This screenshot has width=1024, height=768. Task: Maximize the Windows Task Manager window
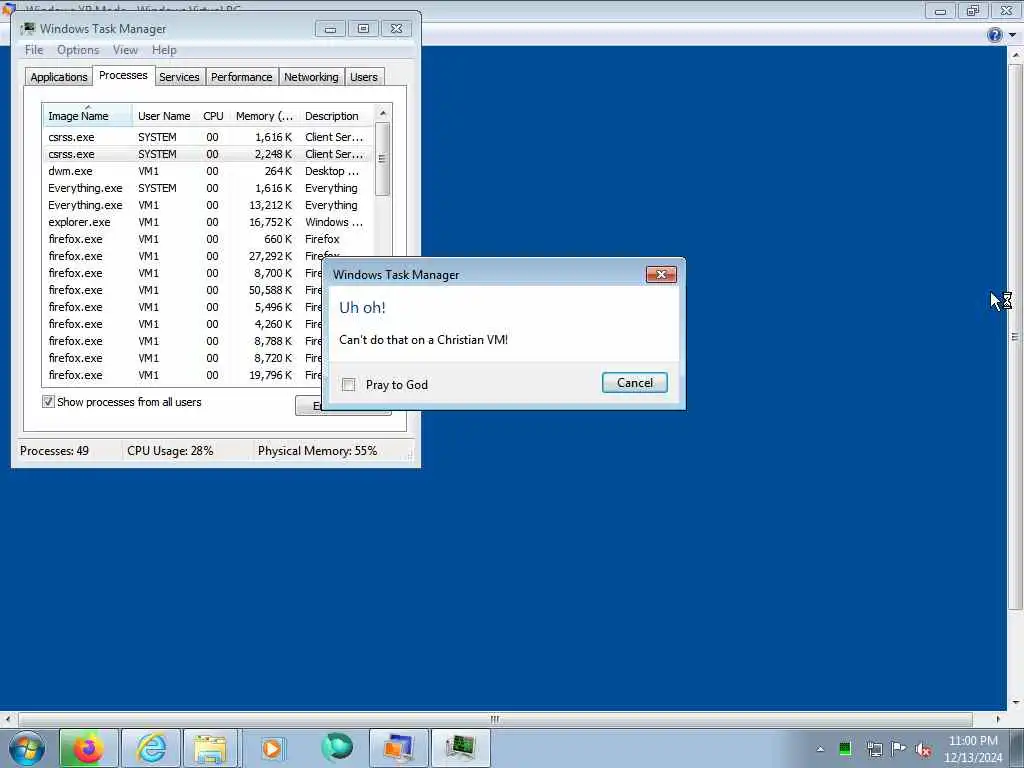363,29
